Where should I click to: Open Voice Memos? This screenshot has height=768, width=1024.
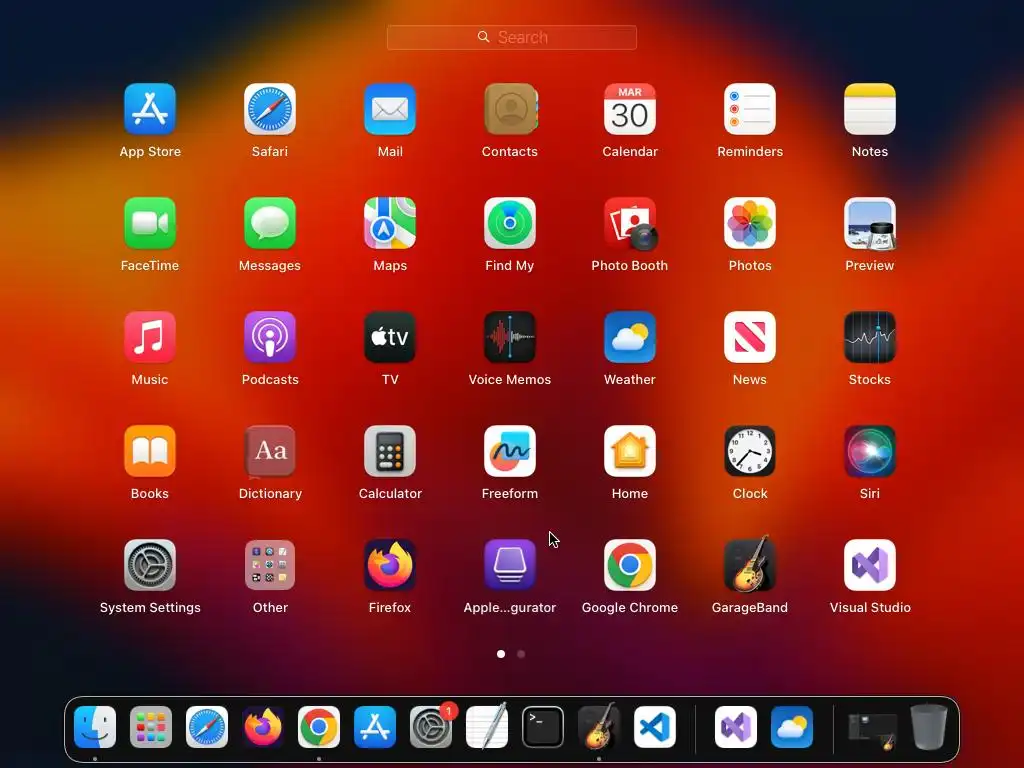tap(510, 337)
